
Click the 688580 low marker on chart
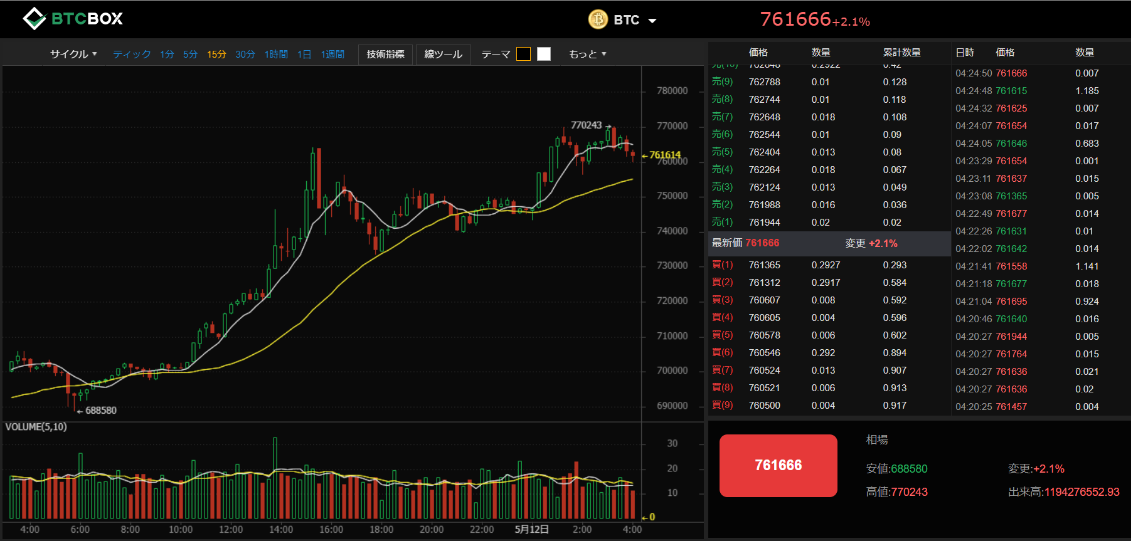97,410
